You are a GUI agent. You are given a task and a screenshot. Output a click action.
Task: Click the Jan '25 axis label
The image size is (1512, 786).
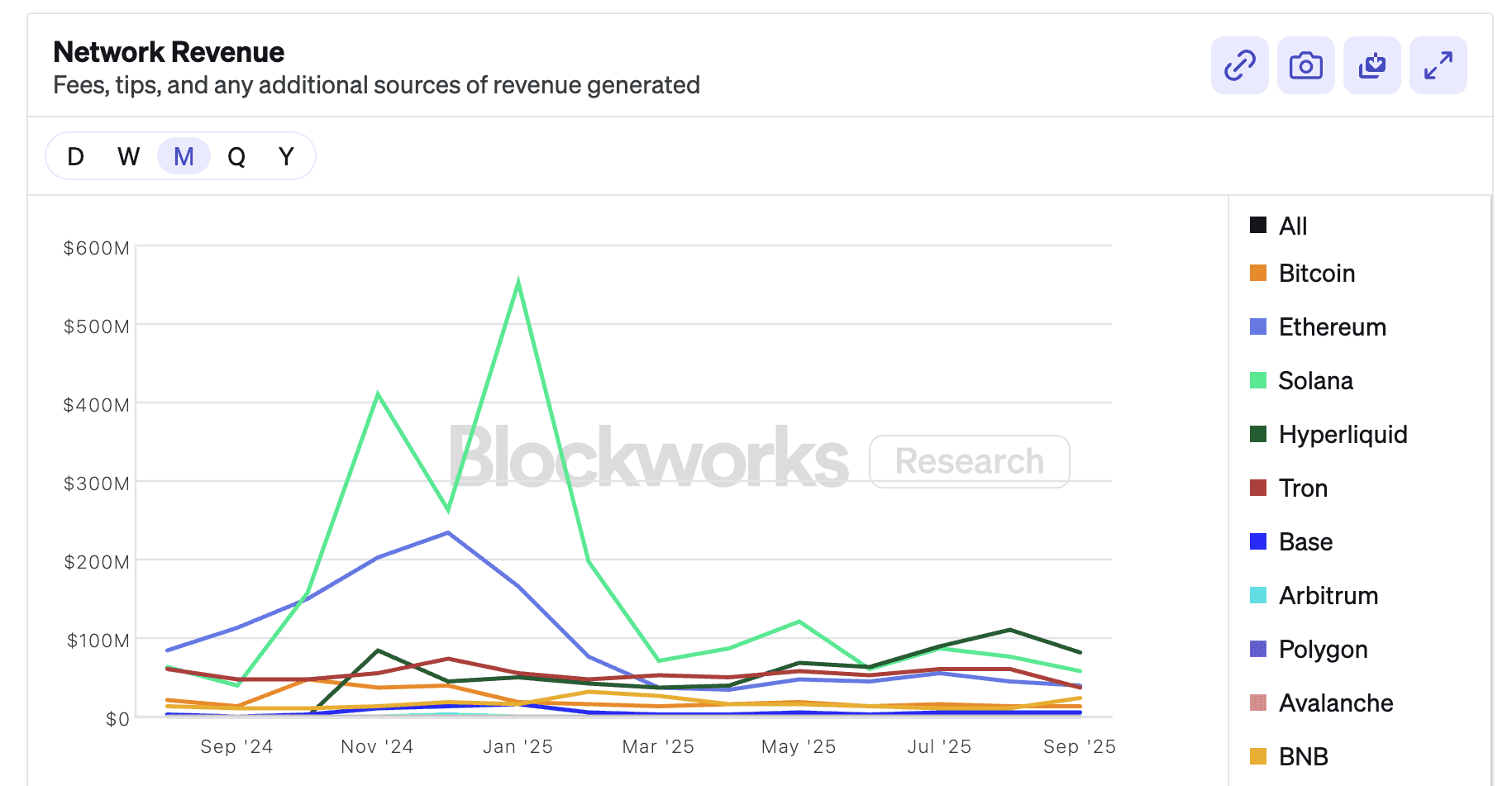click(x=518, y=746)
